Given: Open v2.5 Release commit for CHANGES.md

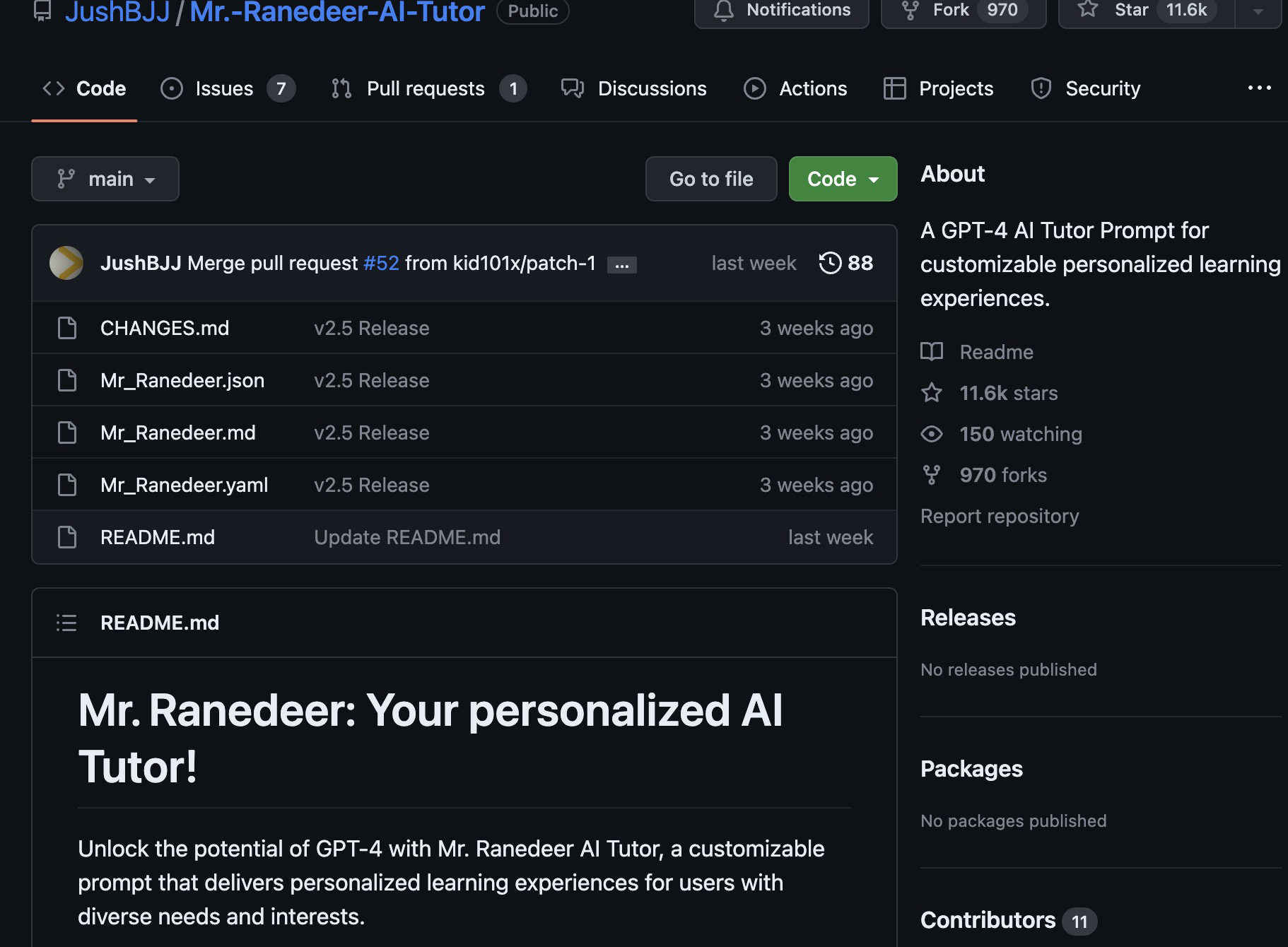Looking at the screenshot, I should click(372, 328).
